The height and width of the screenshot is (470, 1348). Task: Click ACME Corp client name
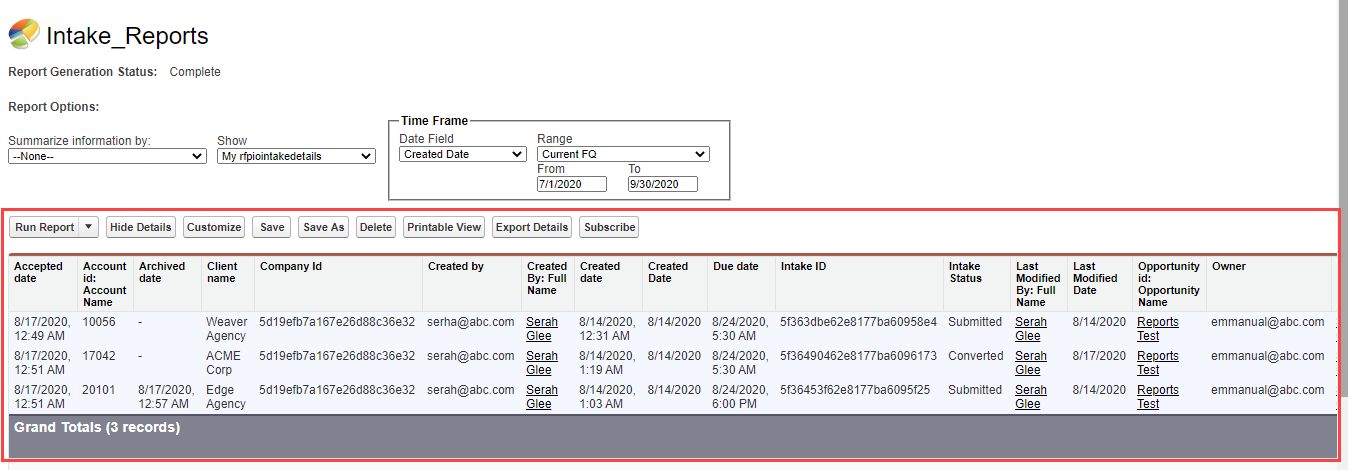223,363
